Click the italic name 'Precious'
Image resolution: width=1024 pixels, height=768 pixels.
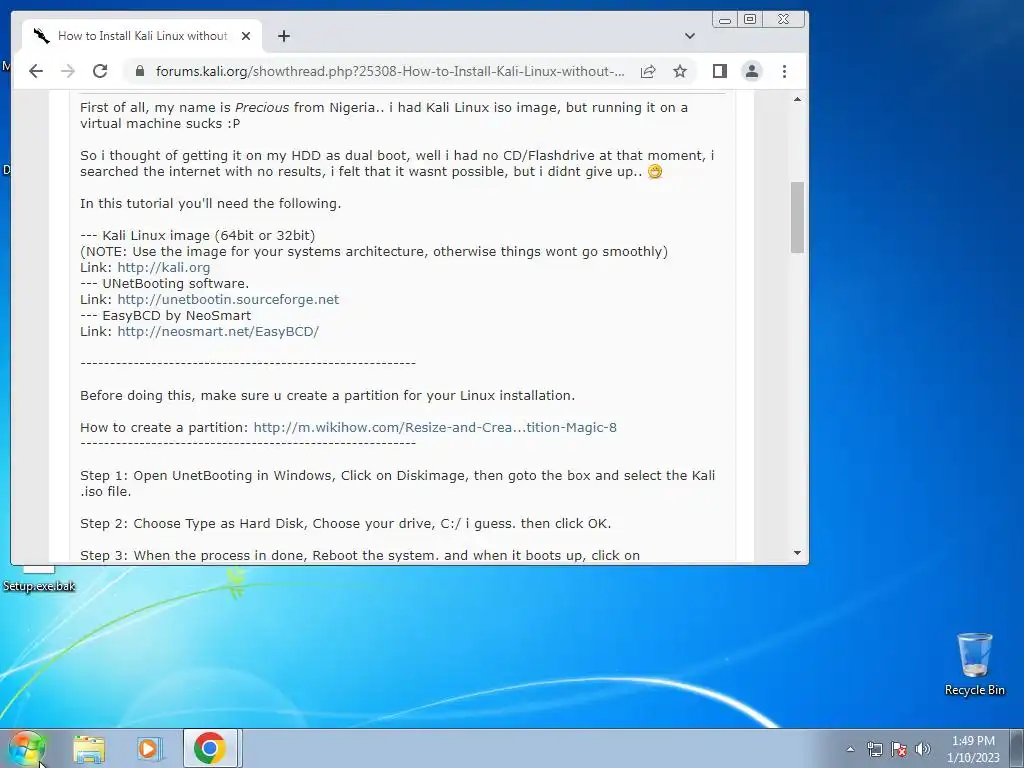point(261,107)
